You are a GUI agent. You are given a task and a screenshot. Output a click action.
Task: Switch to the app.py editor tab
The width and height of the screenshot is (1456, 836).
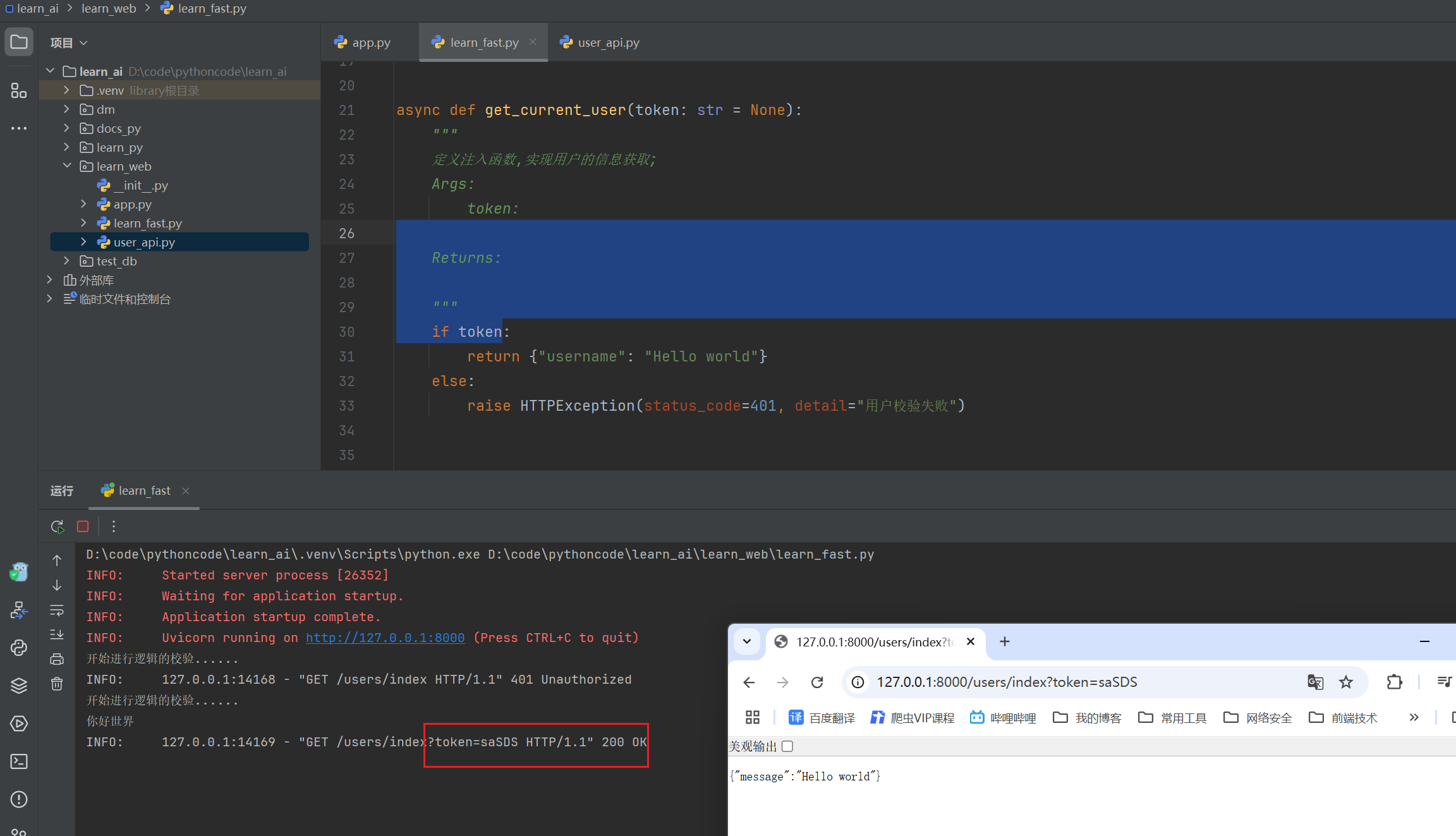(x=370, y=42)
